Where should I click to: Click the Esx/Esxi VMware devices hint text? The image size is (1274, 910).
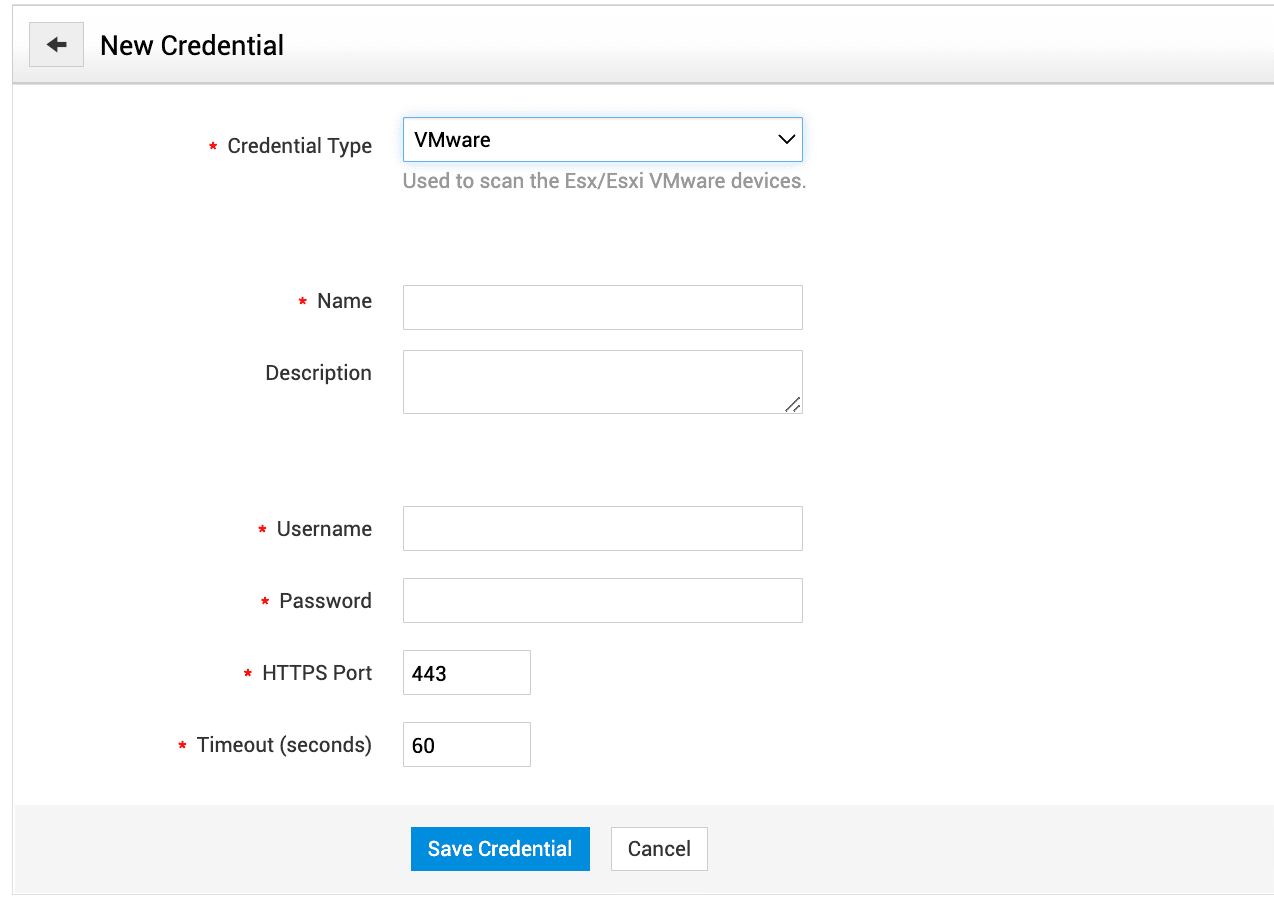point(604,182)
